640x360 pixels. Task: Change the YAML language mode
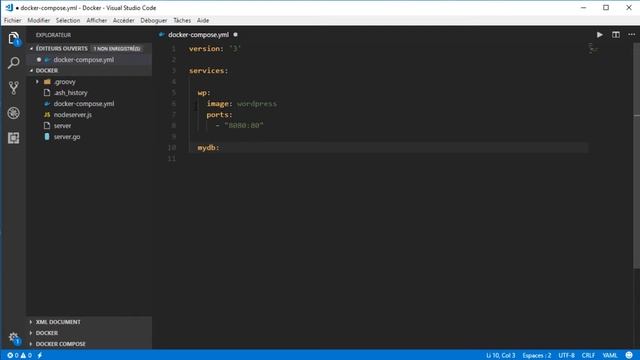click(x=610, y=356)
